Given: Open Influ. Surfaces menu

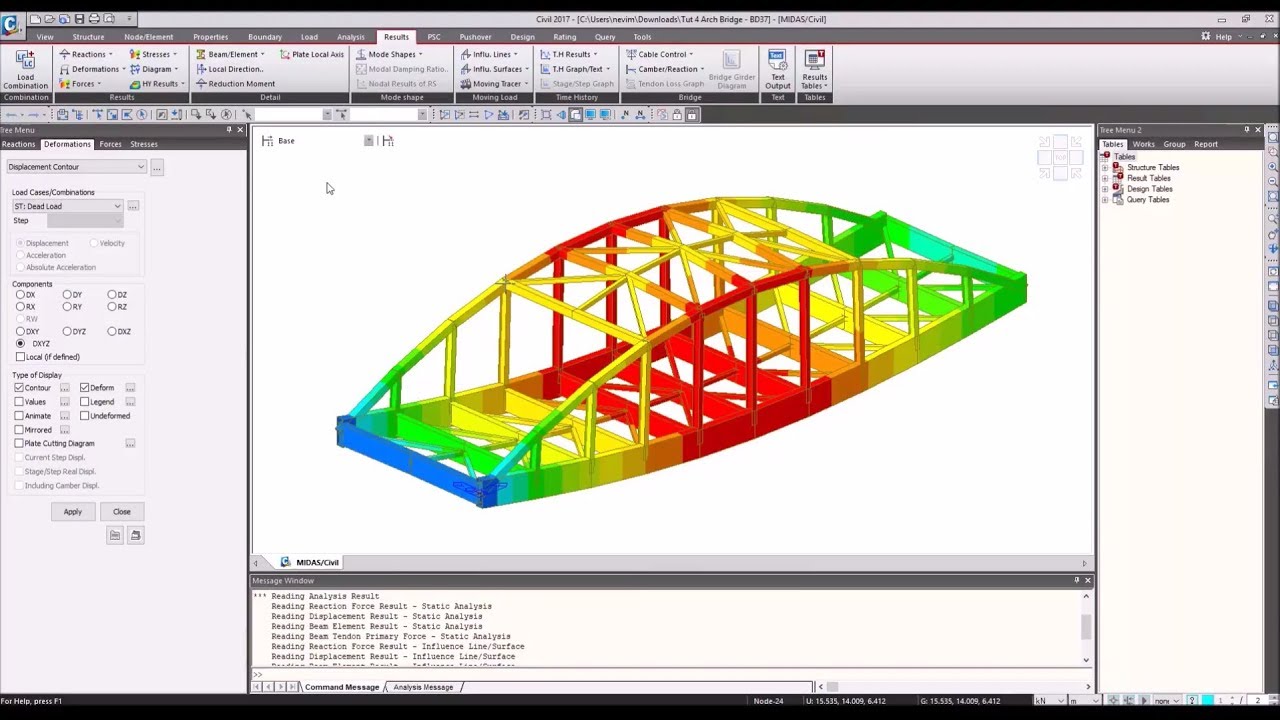Looking at the screenshot, I should click(495, 69).
